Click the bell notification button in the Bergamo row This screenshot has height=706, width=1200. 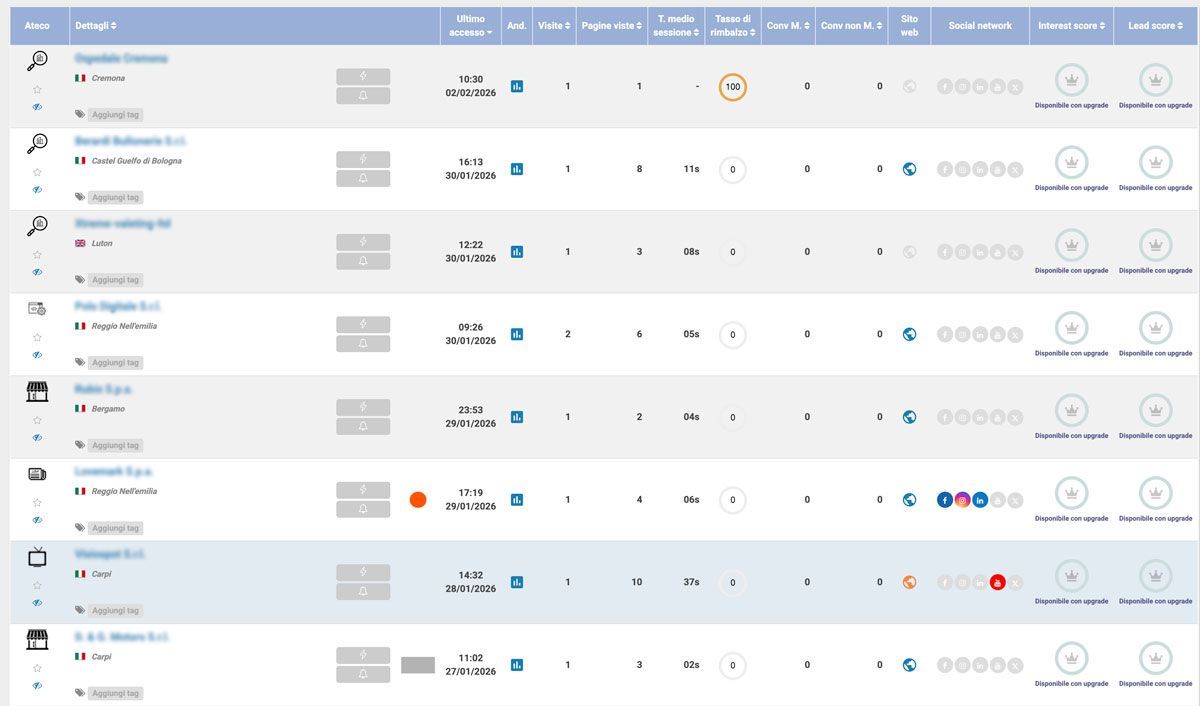click(x=363, y=427)
